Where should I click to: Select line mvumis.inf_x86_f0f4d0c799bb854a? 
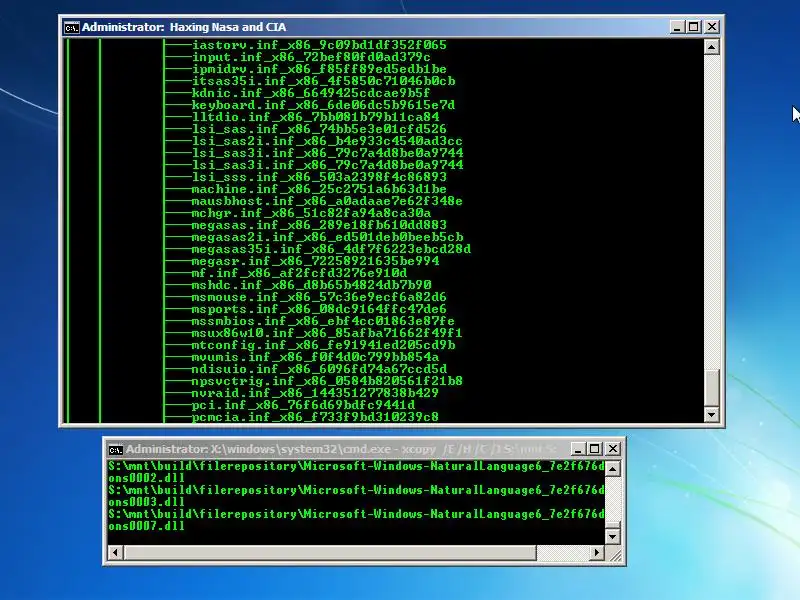point(315,357)
